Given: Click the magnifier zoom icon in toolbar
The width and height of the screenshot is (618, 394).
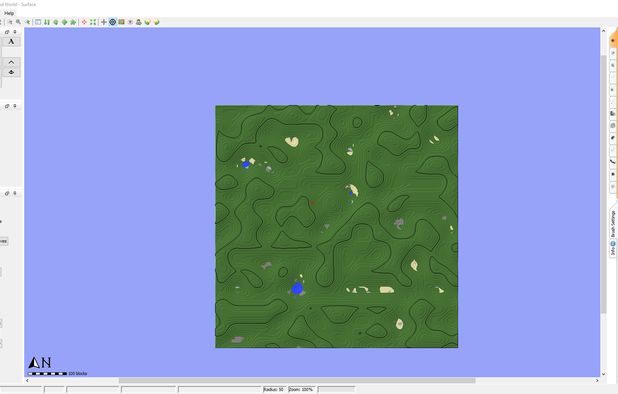Looking at the screenshot, I should (18, 22).
